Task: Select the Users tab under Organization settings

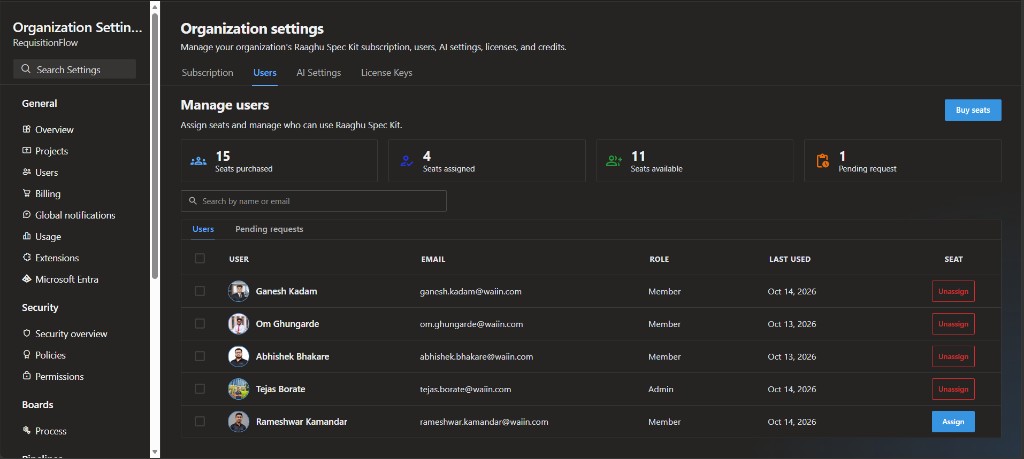Action: coord(264,72)
